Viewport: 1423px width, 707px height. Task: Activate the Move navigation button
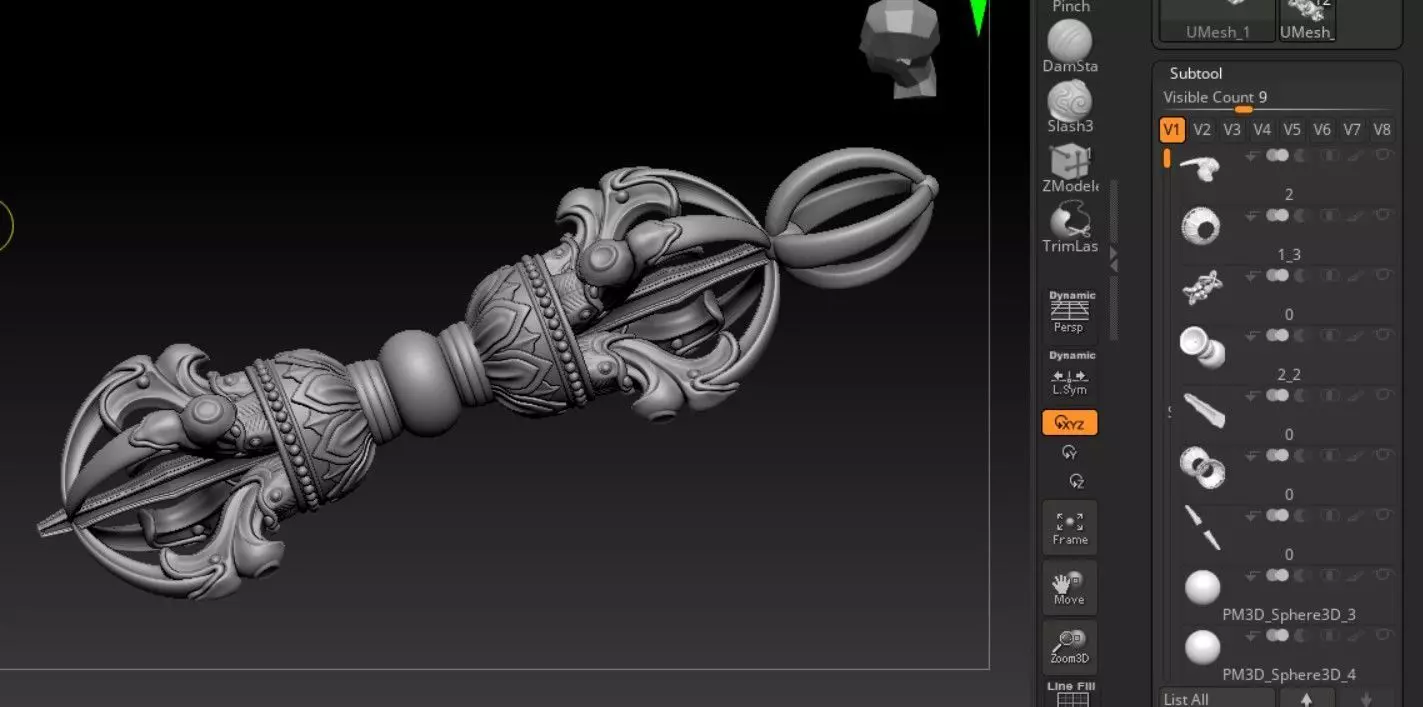click(x=1070, y=587)
